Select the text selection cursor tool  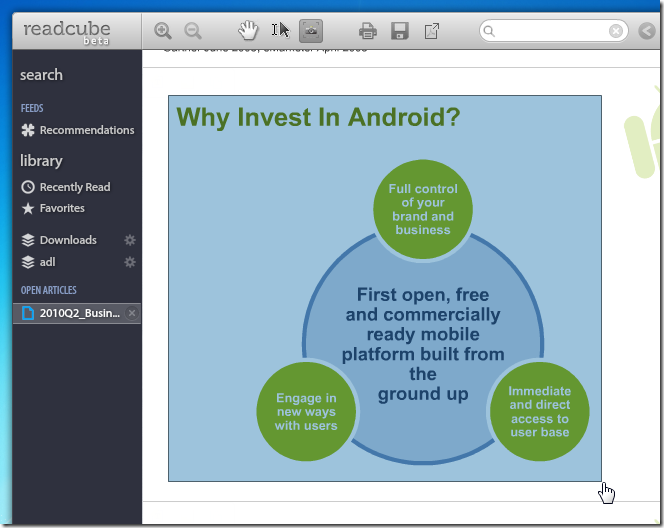pyautogui.click(x=280, y=31)
